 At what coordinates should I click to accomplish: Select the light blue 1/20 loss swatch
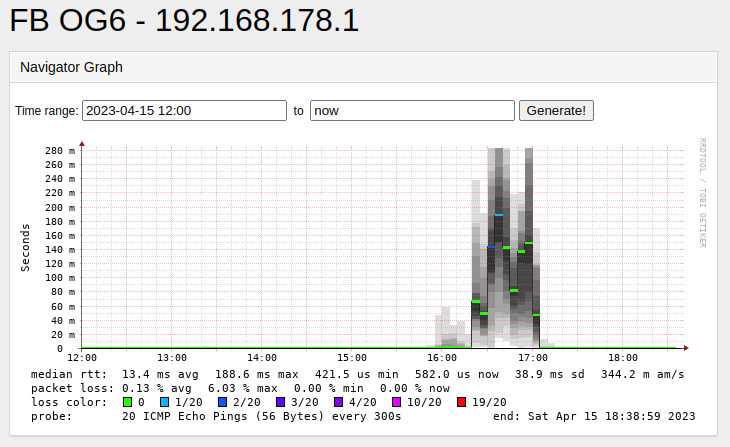click(165, 402)
